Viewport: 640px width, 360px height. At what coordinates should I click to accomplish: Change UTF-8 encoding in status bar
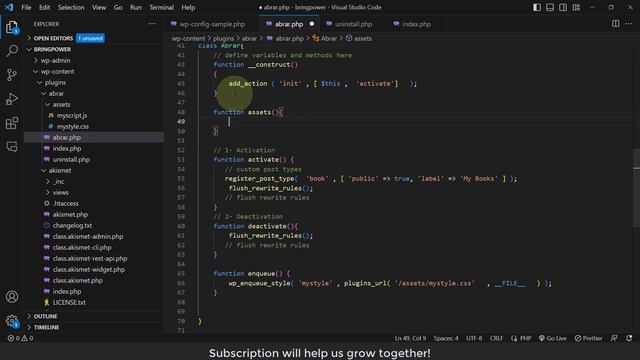[474, 338]
